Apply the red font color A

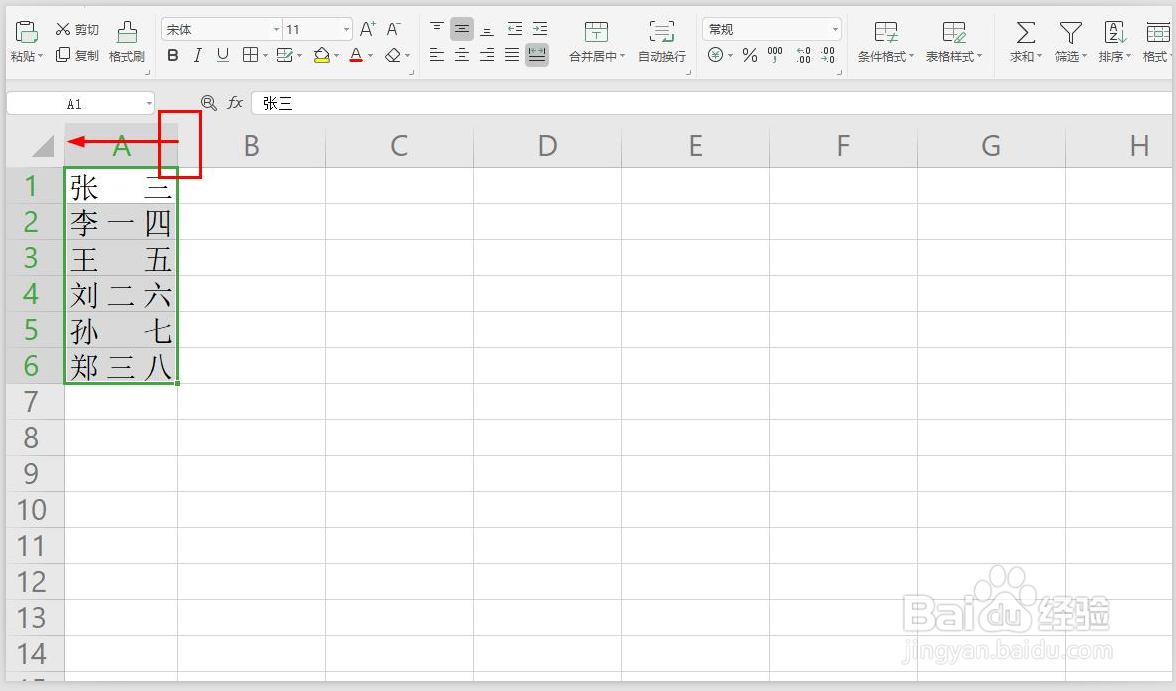[356, 56]
